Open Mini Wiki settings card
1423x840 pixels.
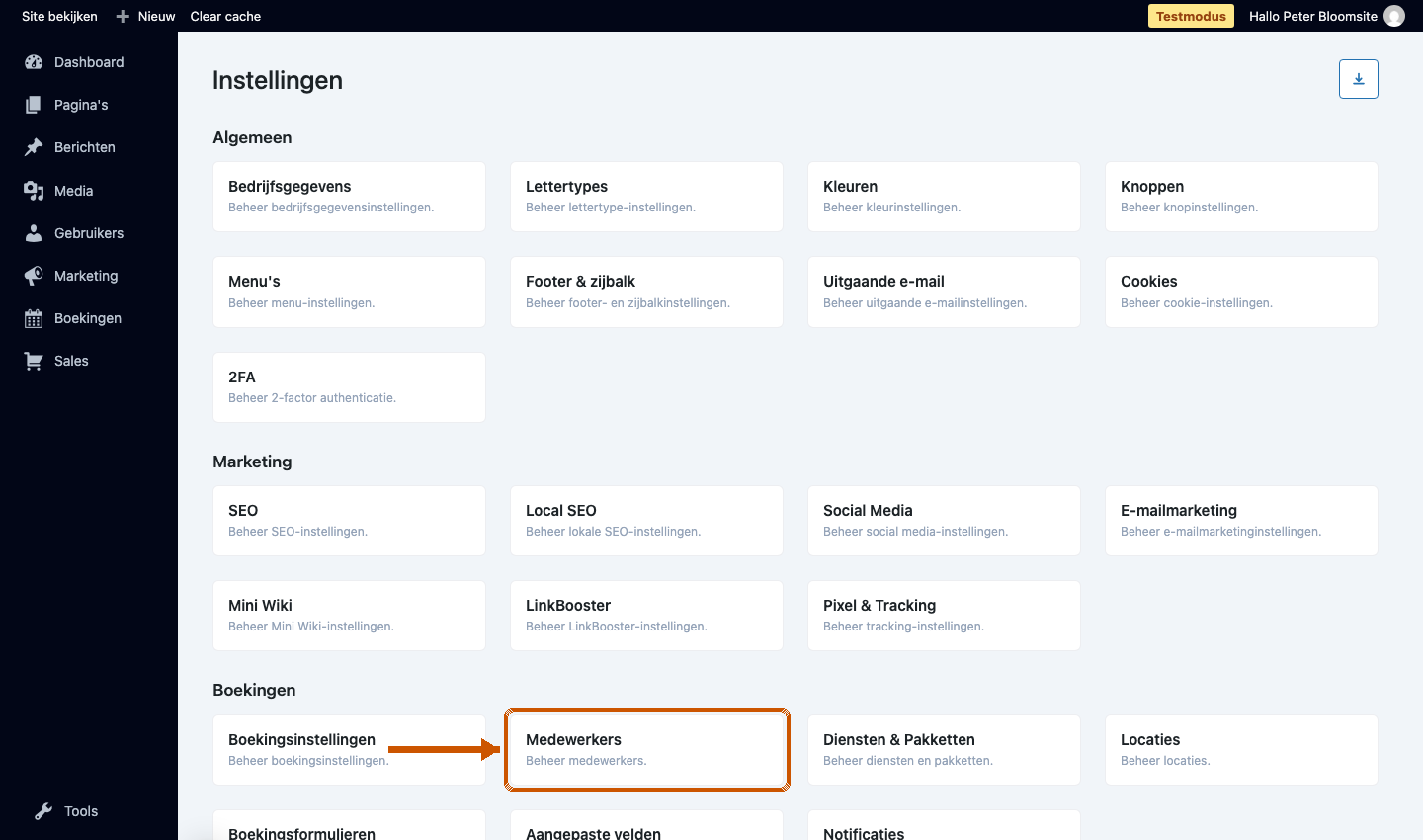pos(349,616)
